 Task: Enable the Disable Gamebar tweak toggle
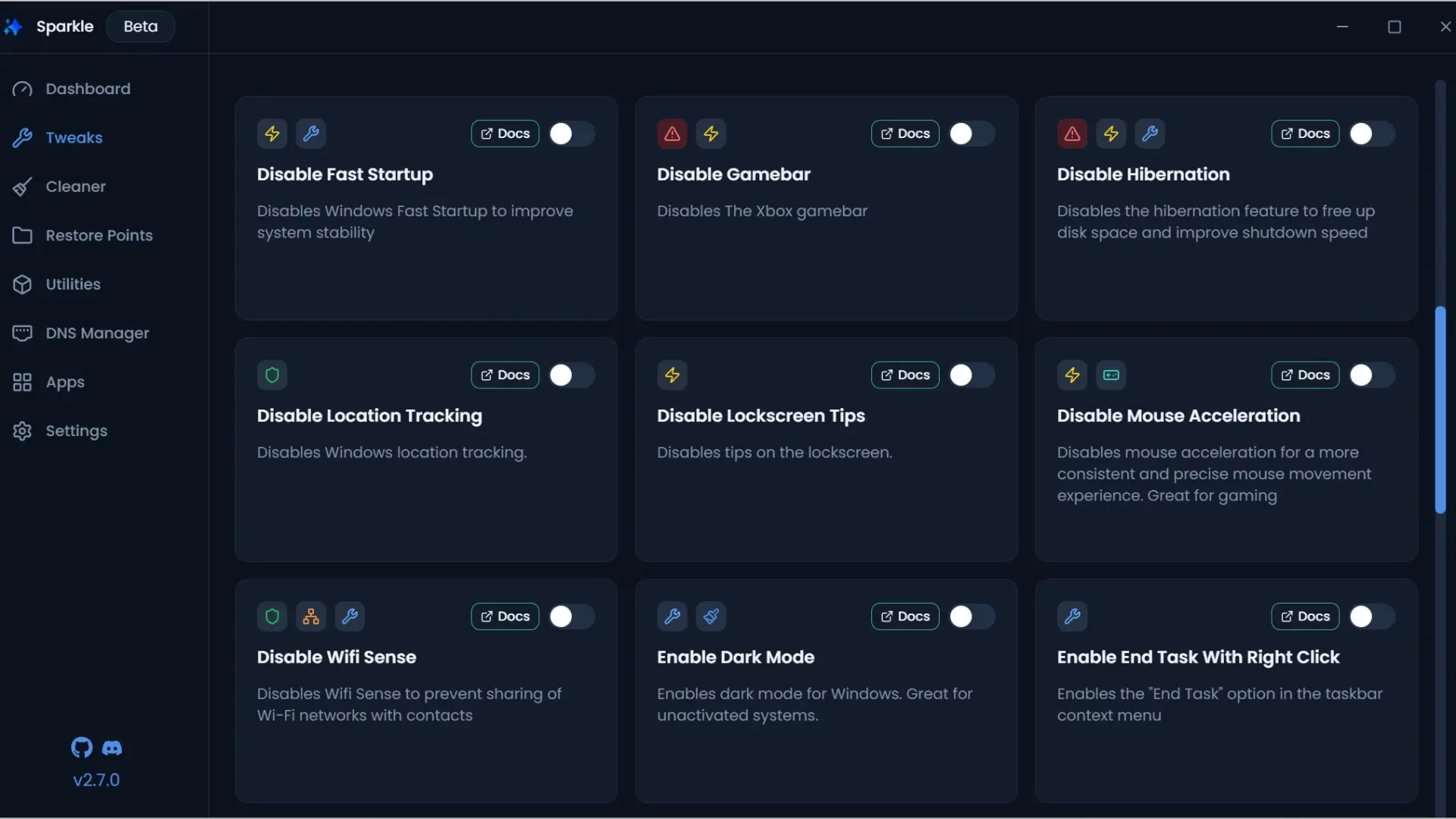point(971,134)
